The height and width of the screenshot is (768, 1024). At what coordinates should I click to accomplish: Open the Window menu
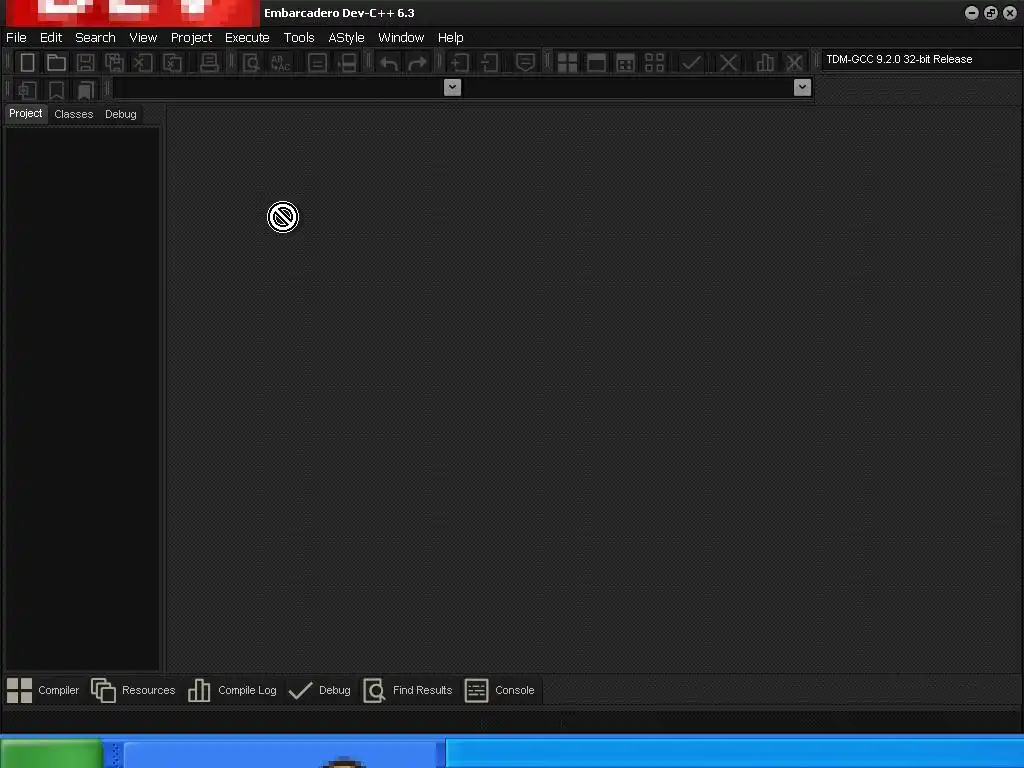(x=401, y=37)
